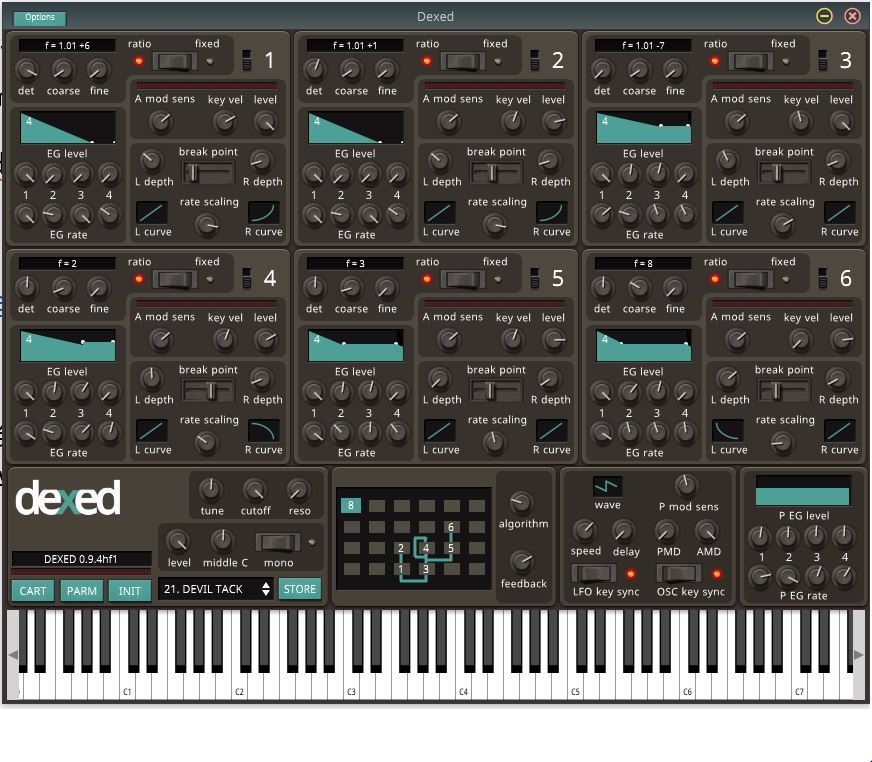Open the preset dropdown showing DEVIL TACK

tap(216, 589)
